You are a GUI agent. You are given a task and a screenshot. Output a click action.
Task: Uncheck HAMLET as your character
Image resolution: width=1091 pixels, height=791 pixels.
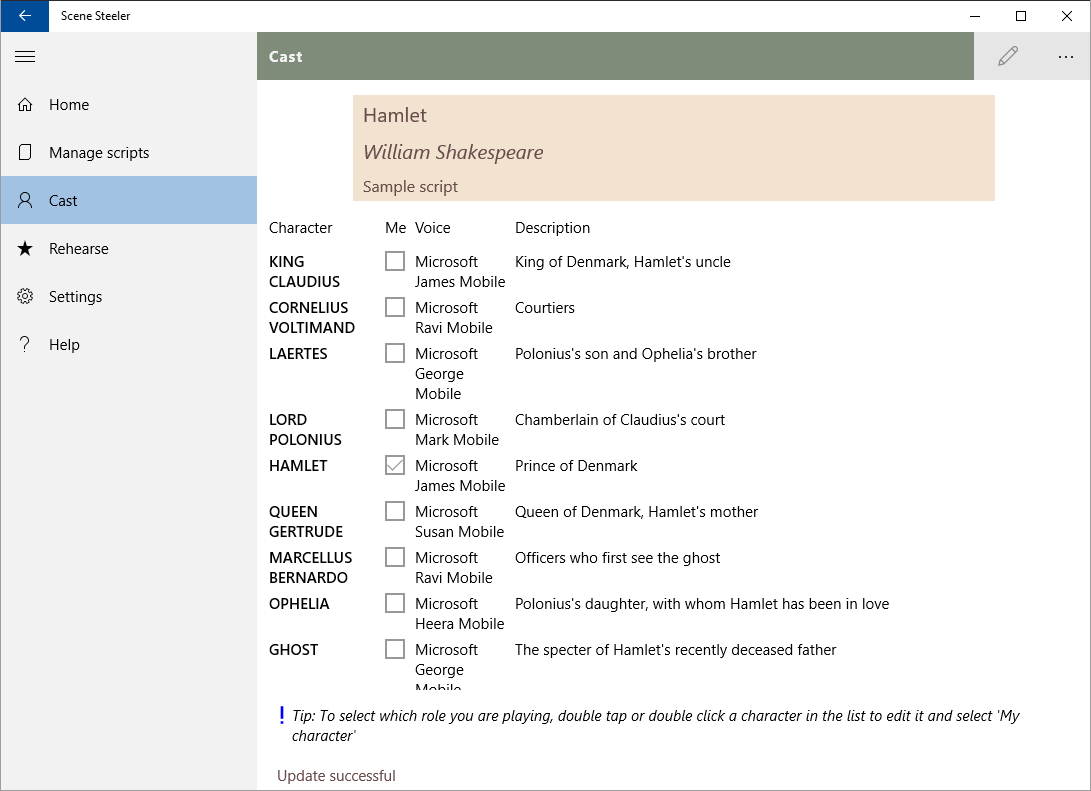[x=394, y=465]
